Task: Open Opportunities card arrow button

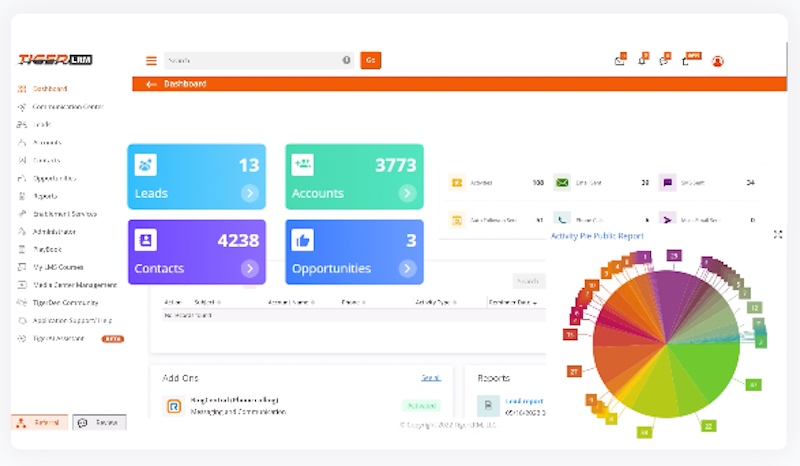Action: 407,268
